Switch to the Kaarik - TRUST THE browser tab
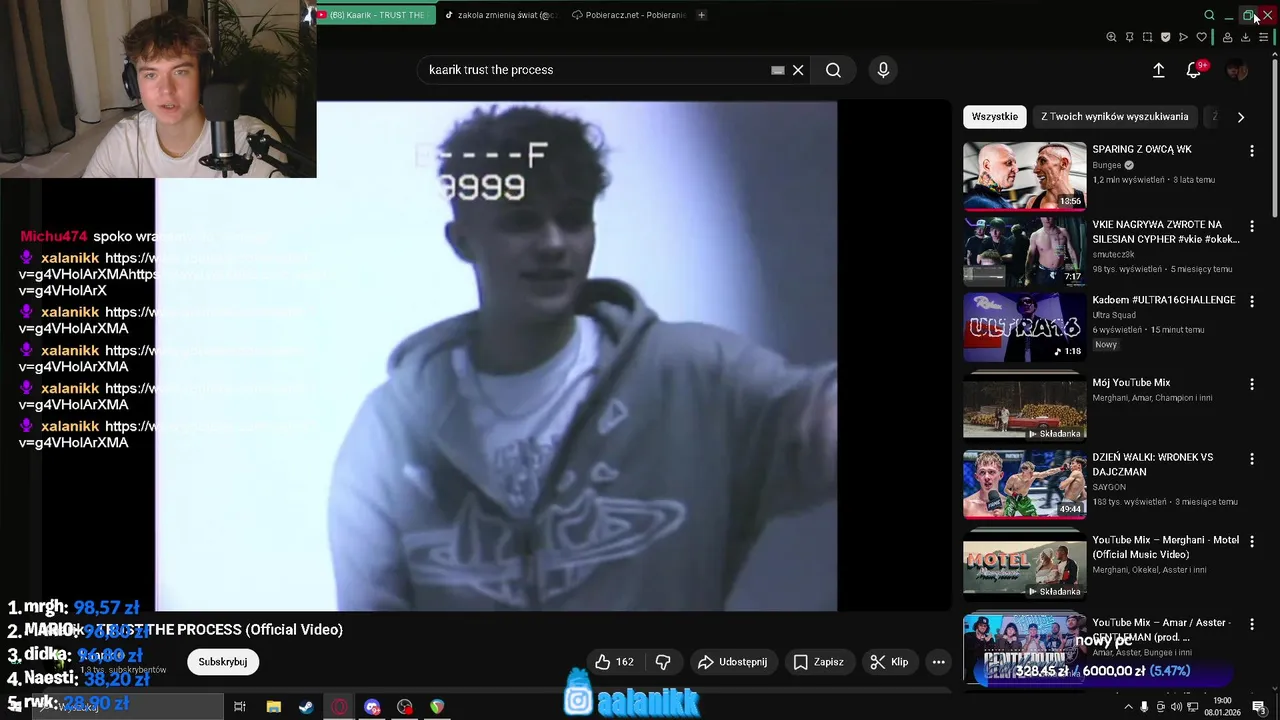The height and width of the screenshot is (720, 1280). 376,15
